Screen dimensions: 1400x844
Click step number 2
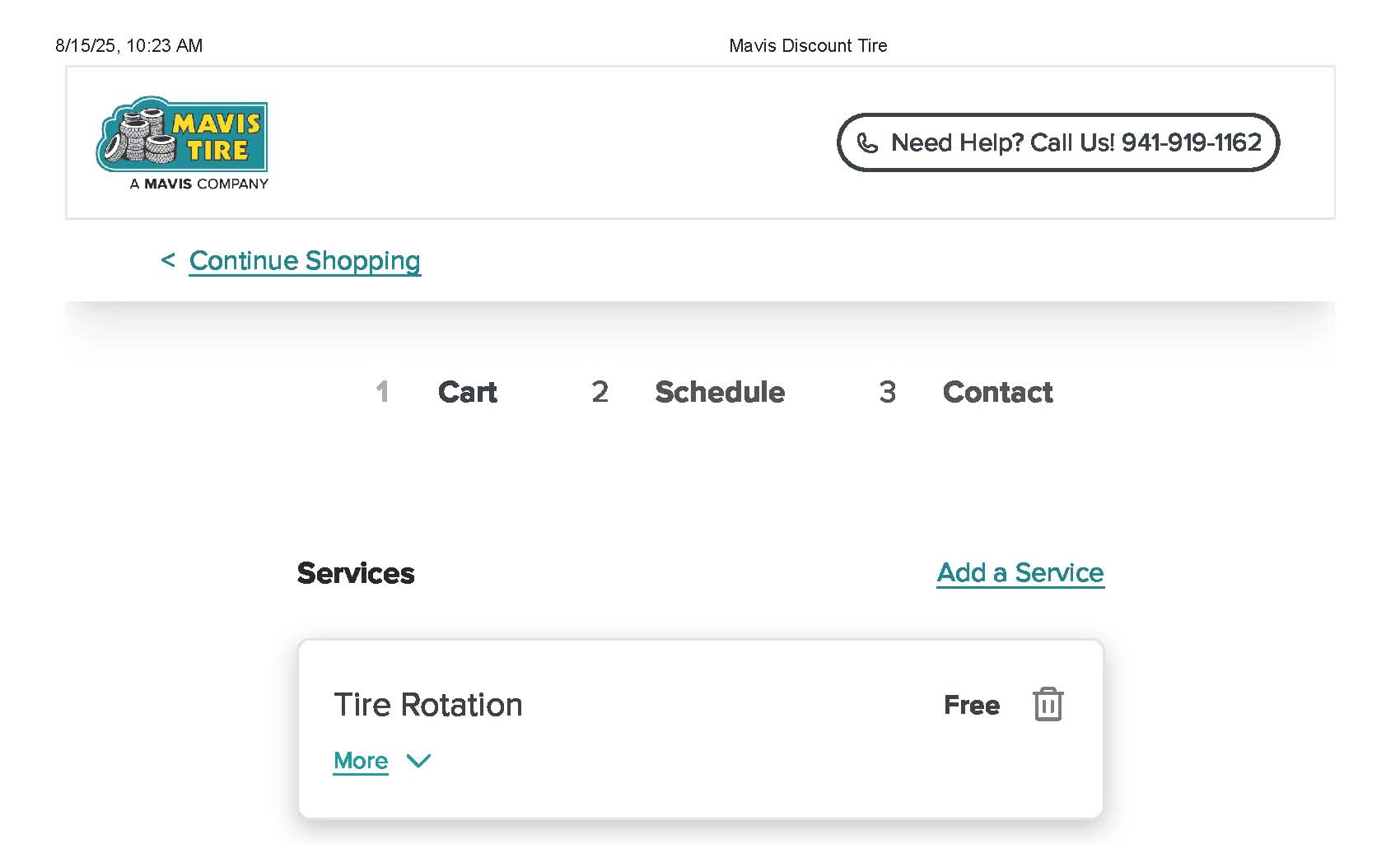click(x=600, y=392)
